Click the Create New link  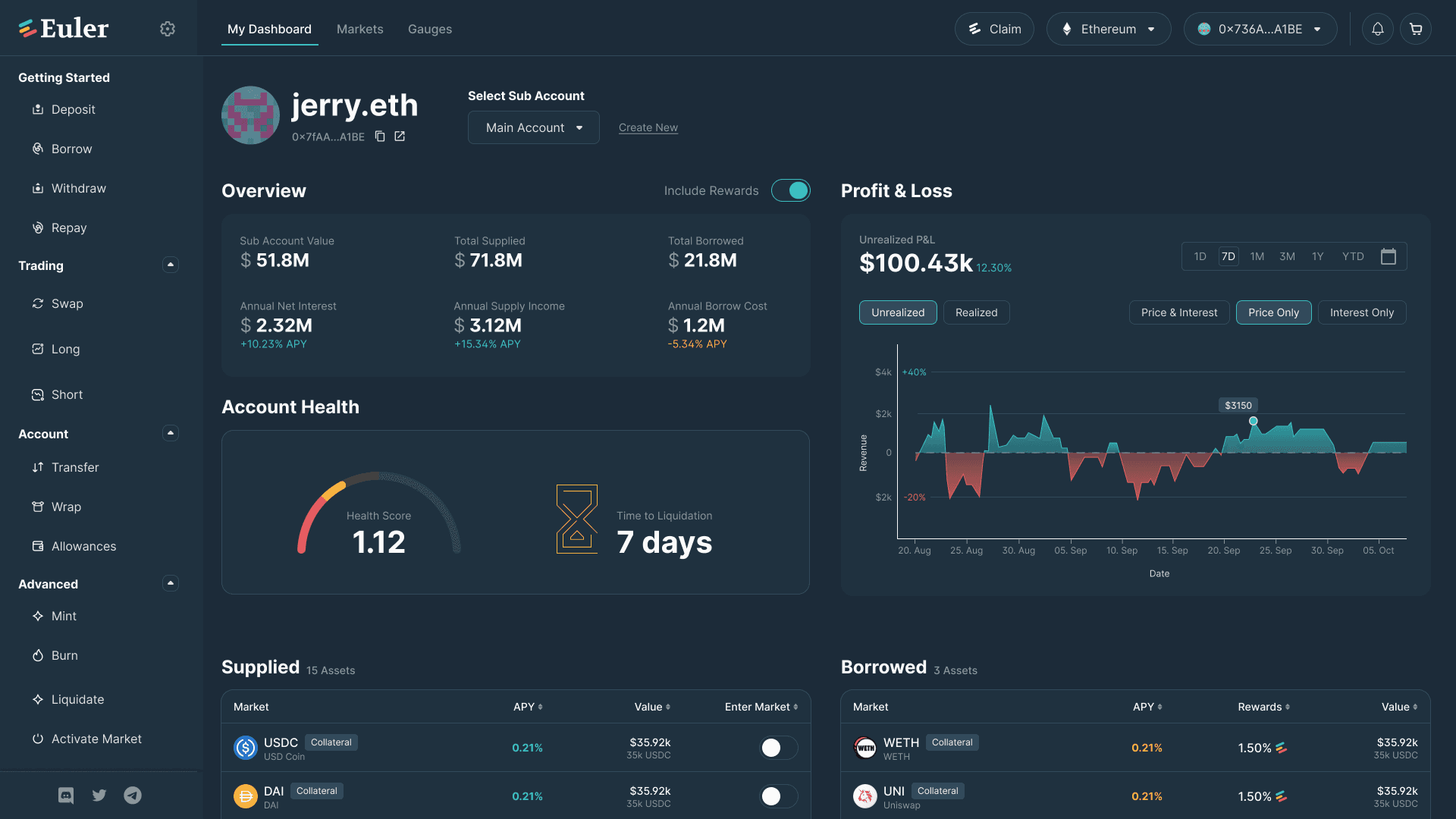point(648,127)
